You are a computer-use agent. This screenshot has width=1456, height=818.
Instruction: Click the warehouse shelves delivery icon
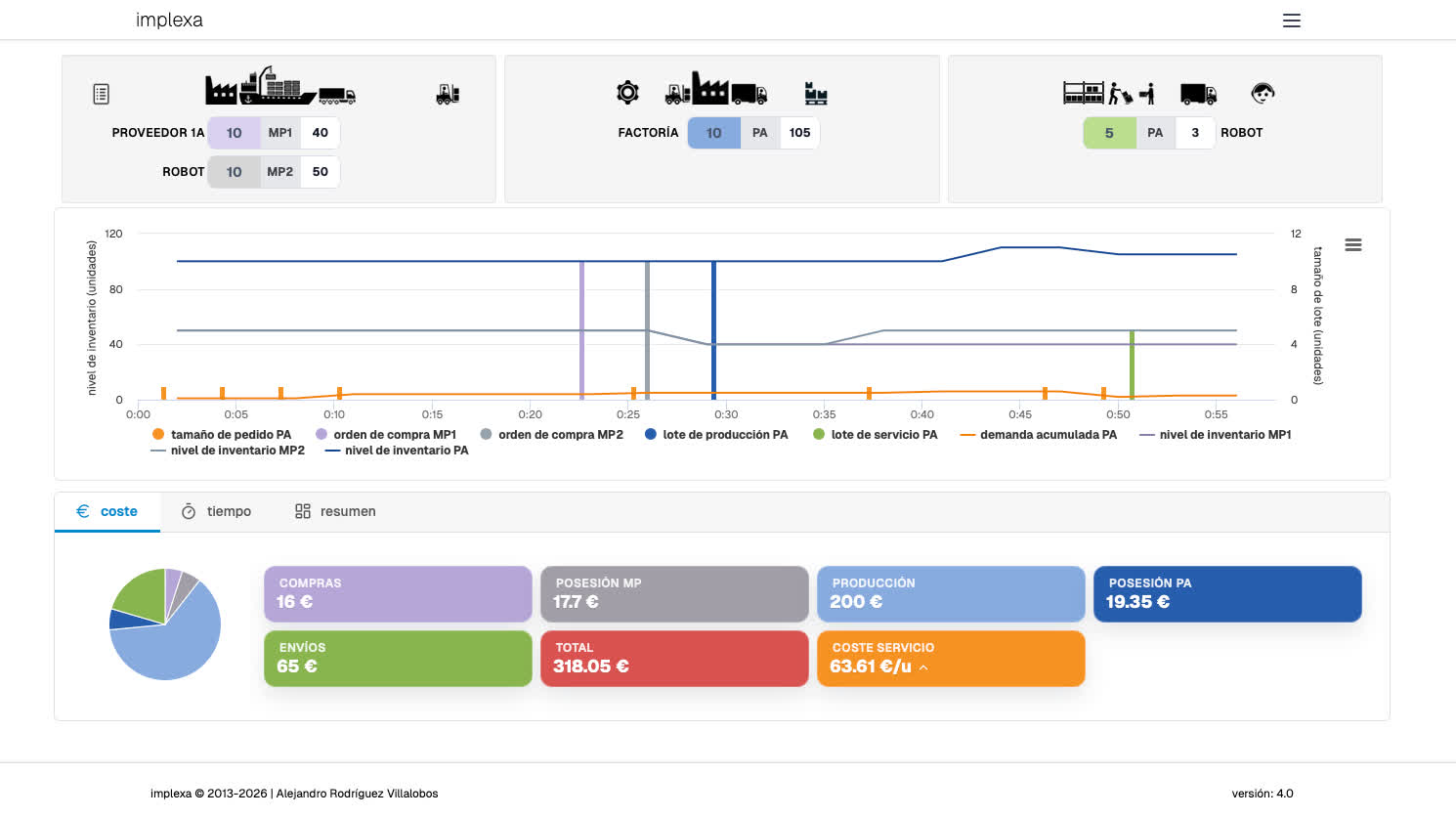click(x=1108, y=93)
